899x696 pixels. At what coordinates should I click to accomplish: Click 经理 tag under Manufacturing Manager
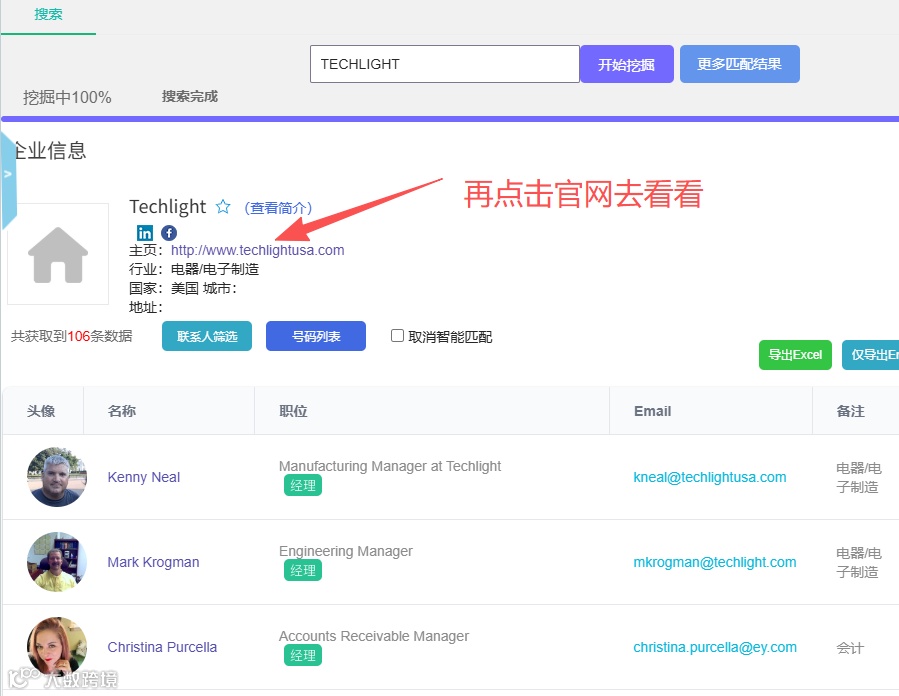coord(303,486)
